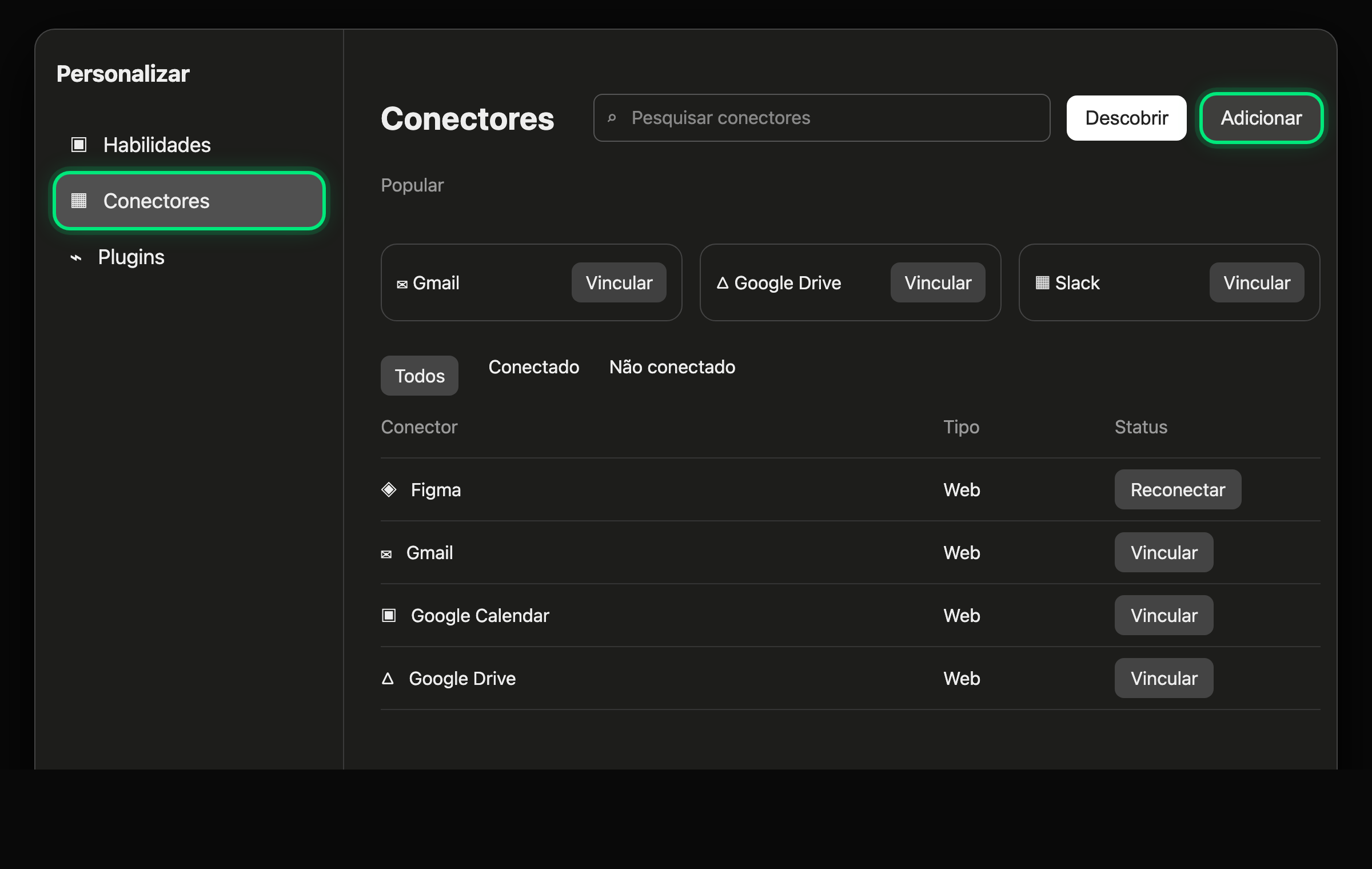The image size is (1372, 869).
Task: Click Vincular on the Slack popular card
Action: pos(1257,282)
